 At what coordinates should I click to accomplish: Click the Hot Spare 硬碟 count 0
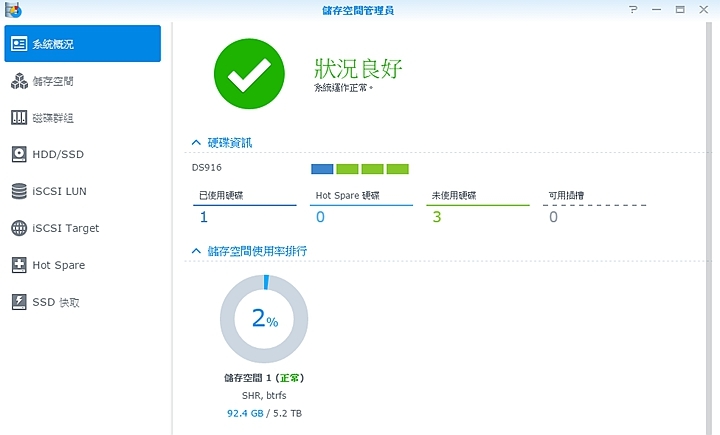[x=320, y=217]
